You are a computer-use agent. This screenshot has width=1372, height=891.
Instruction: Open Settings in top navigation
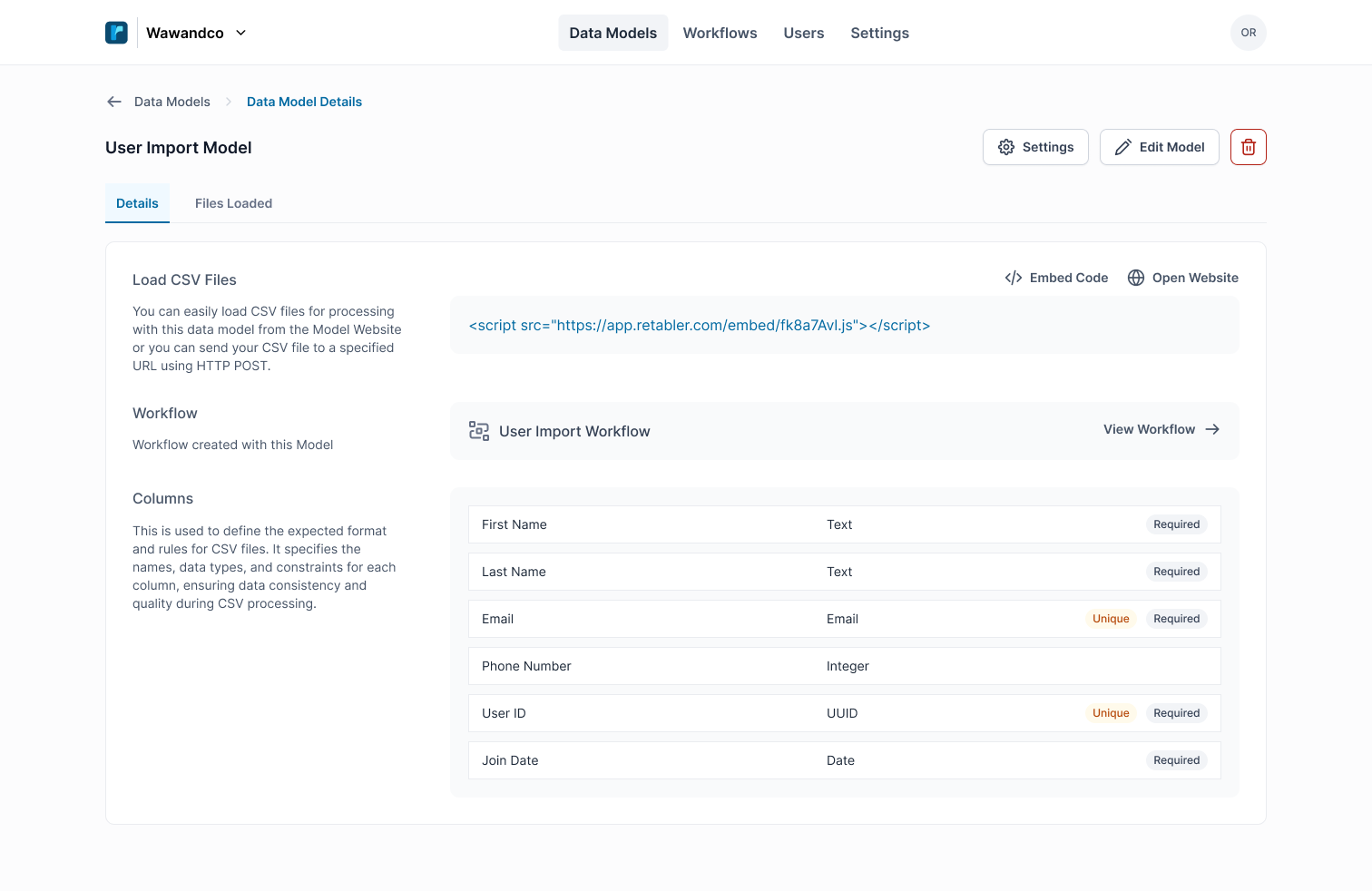tap(878, 33)
